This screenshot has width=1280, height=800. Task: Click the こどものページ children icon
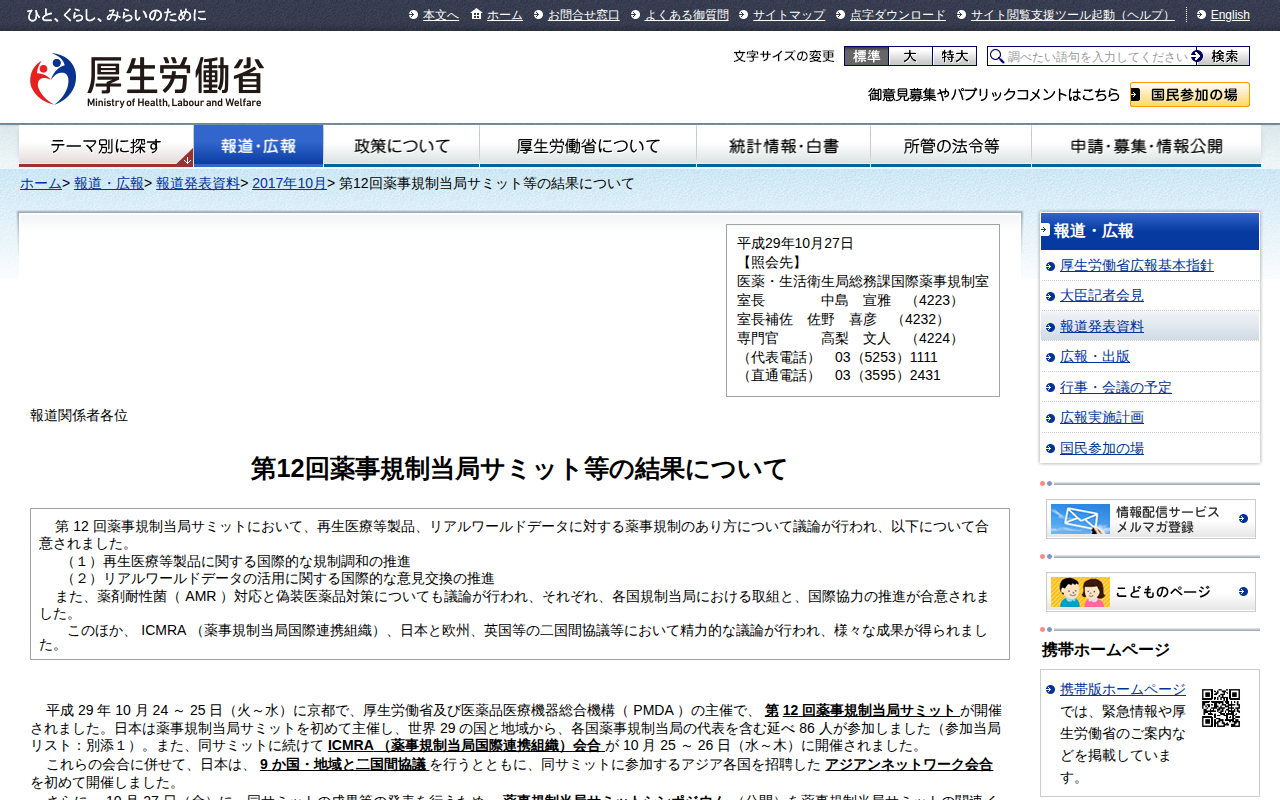(1079, 592)
